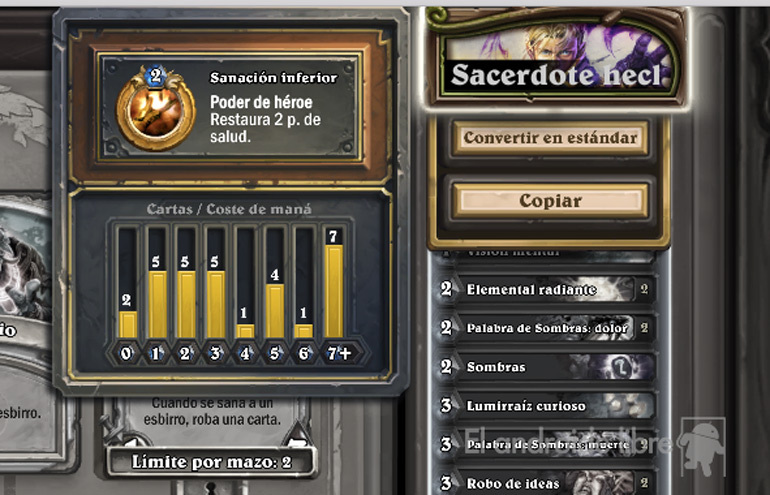Screen dimensions: 770x495
Task: Click the 0 mana cost gem
Action: pyautogui.click(x=126, y=353)
